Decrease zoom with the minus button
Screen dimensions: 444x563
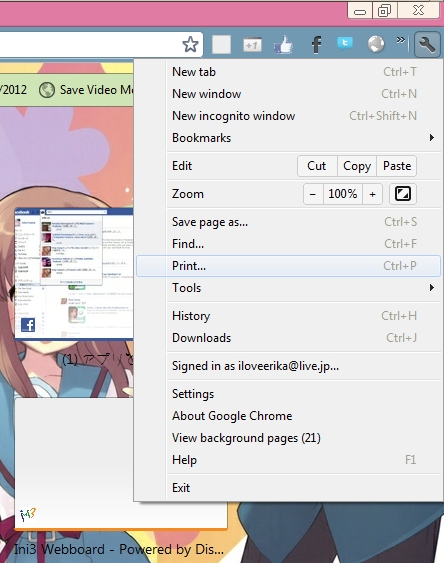[313, 194]
